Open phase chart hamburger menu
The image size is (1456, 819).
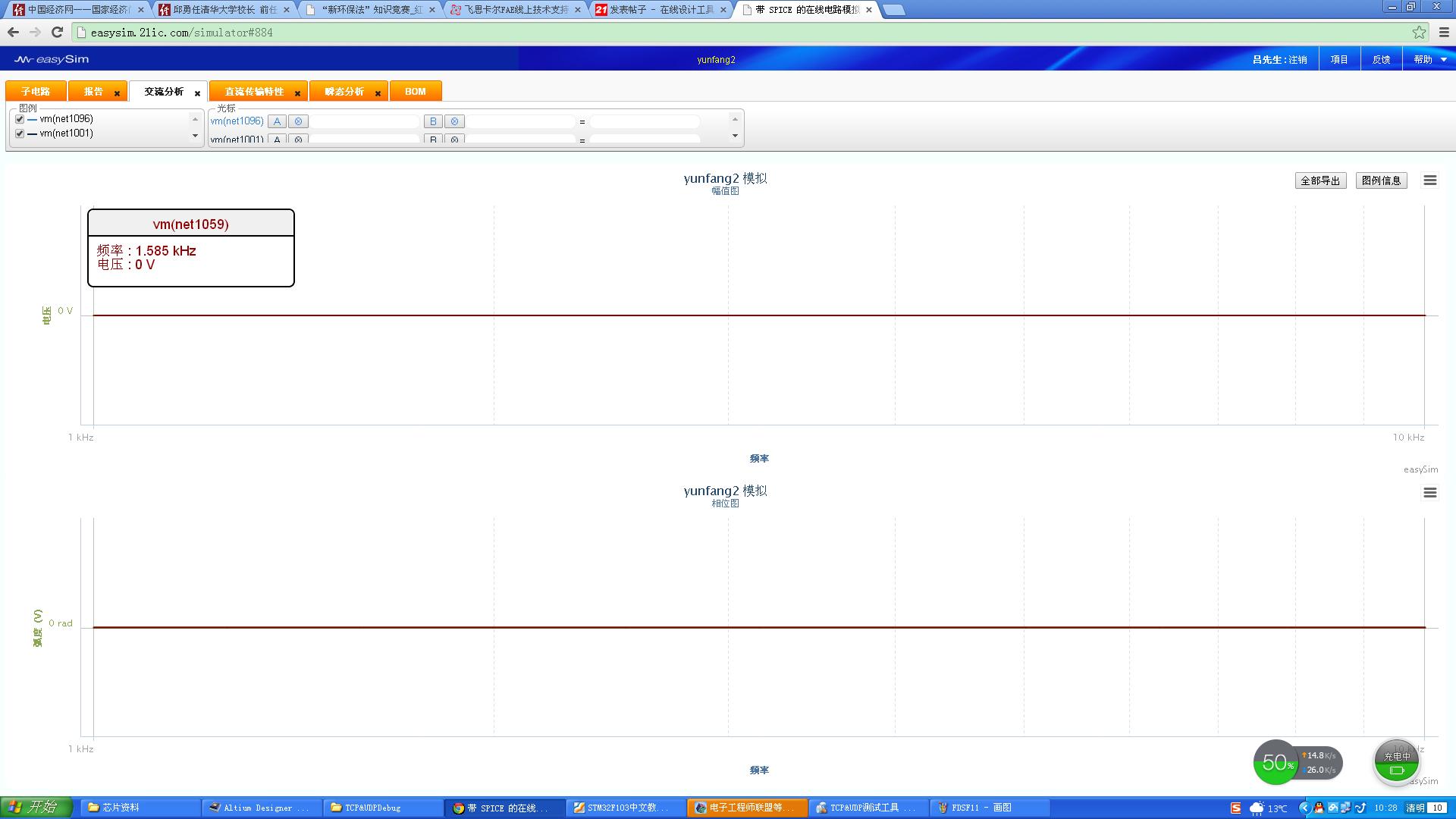coord(1430,493)
